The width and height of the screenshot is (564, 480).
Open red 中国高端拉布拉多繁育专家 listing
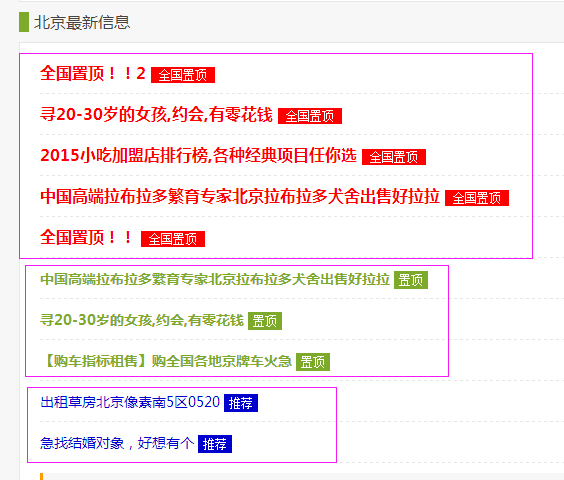(240, 197)
